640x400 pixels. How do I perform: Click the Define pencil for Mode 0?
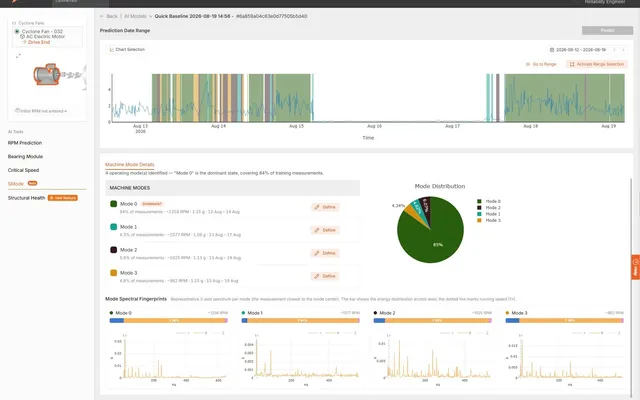[x=325, y=207]
